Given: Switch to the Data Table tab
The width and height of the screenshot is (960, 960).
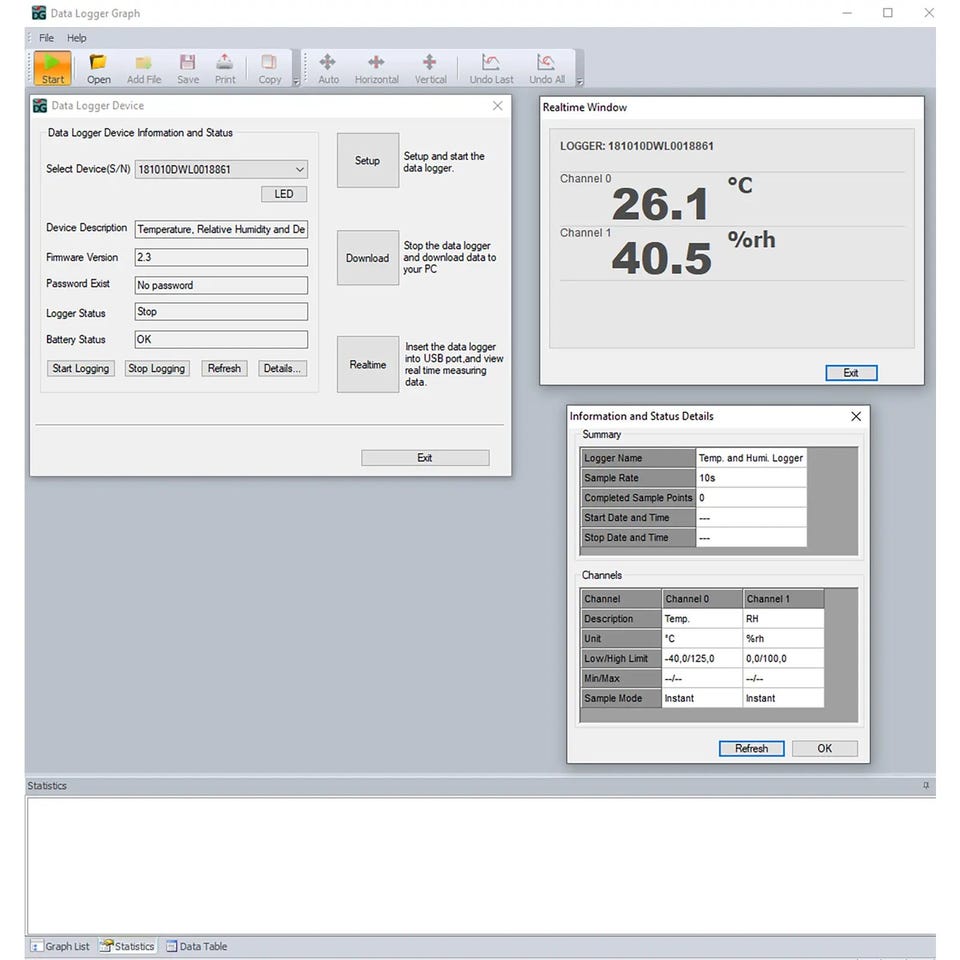Looking at the screenshot, I should (197, 946).
